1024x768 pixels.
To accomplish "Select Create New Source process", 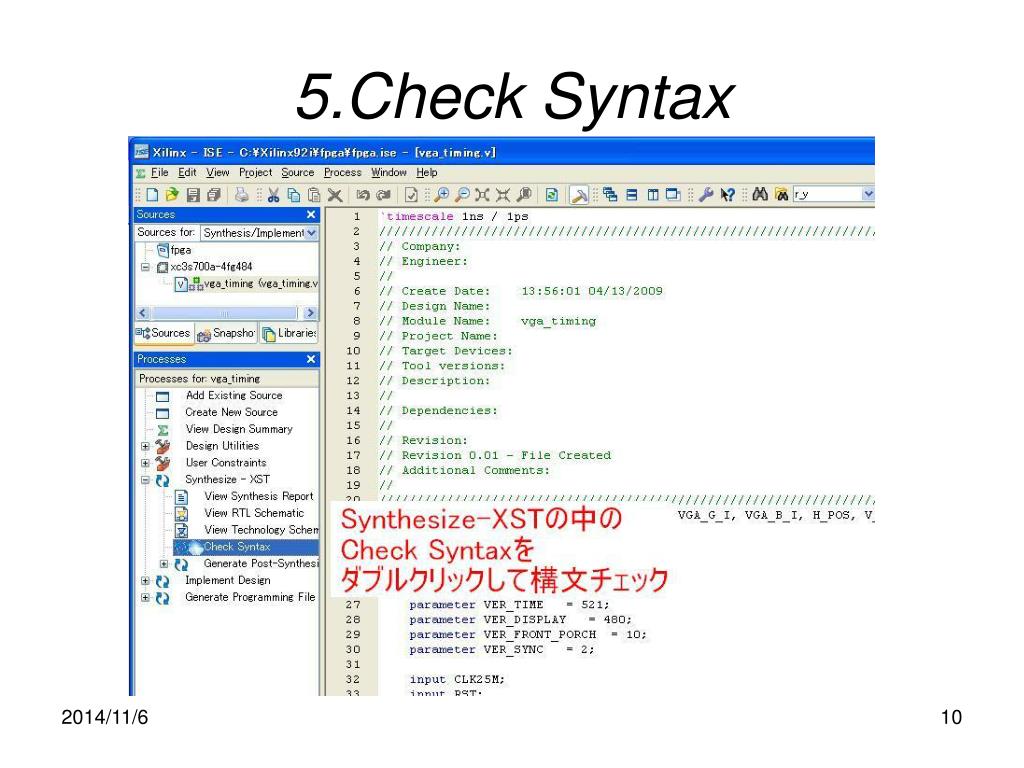I will (231, 413).
